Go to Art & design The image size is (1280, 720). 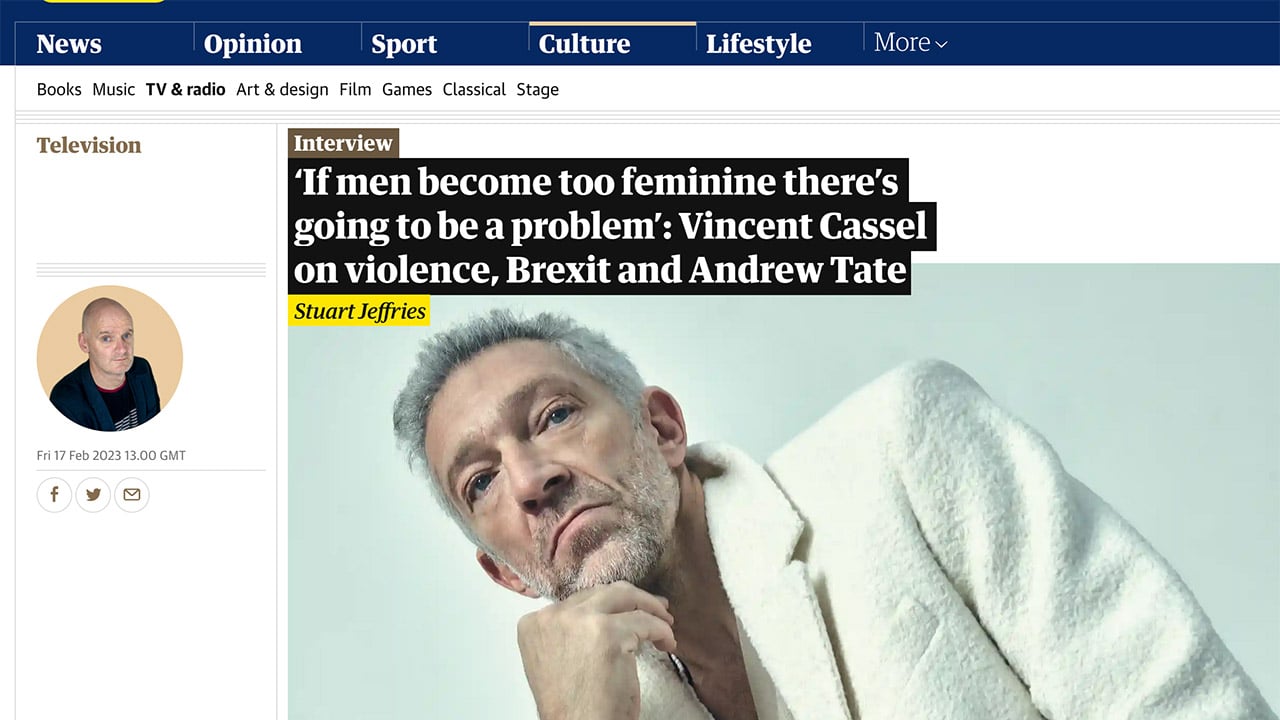282,89
